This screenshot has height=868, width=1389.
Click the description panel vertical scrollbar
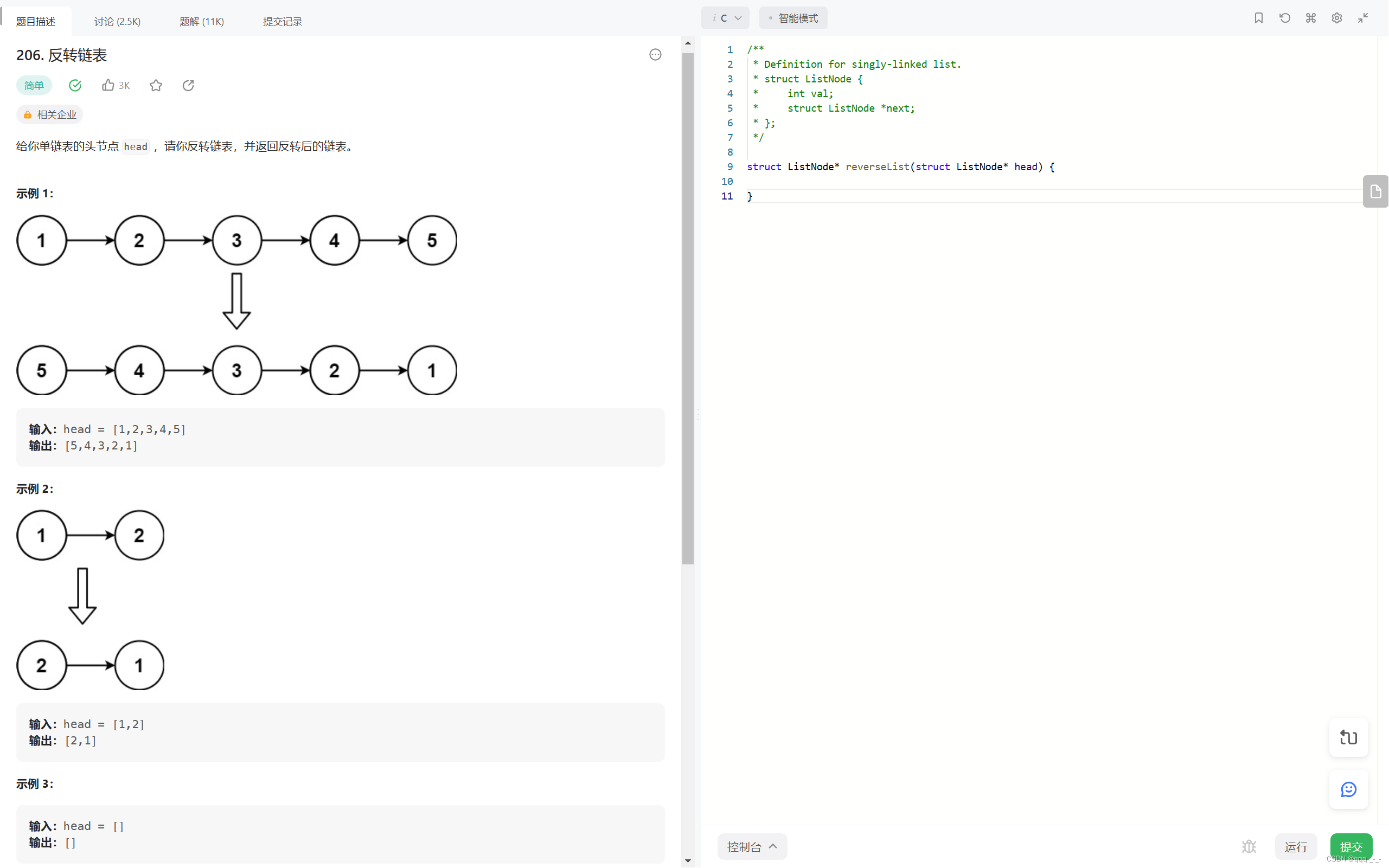click(x=687, y=310)
